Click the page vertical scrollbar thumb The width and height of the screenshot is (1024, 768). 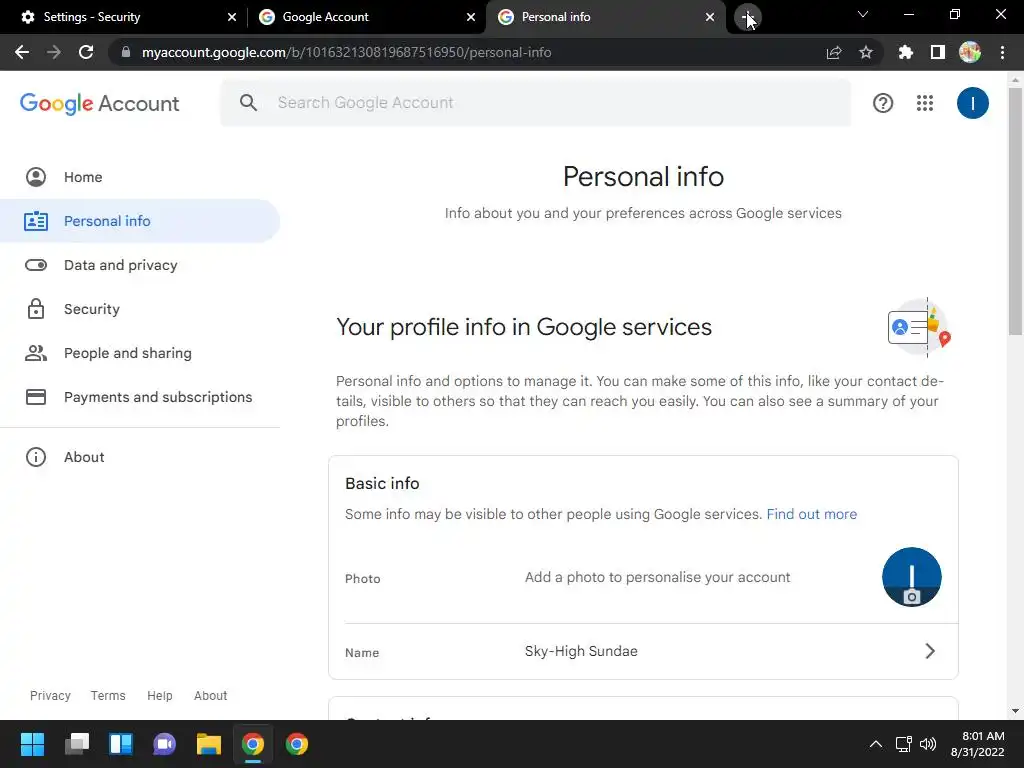coord(1015,212)
